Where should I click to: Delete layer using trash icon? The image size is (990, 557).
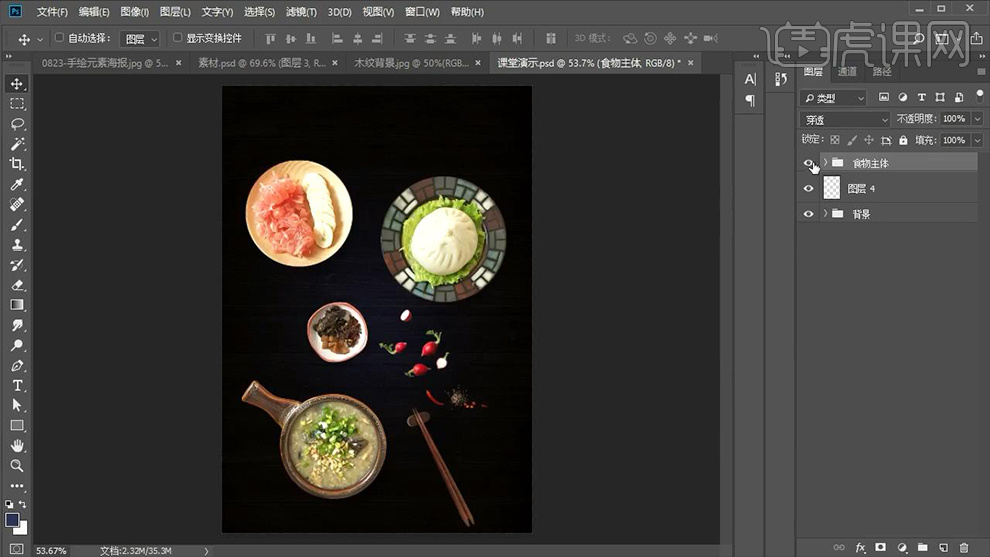(x=964, y=548)
